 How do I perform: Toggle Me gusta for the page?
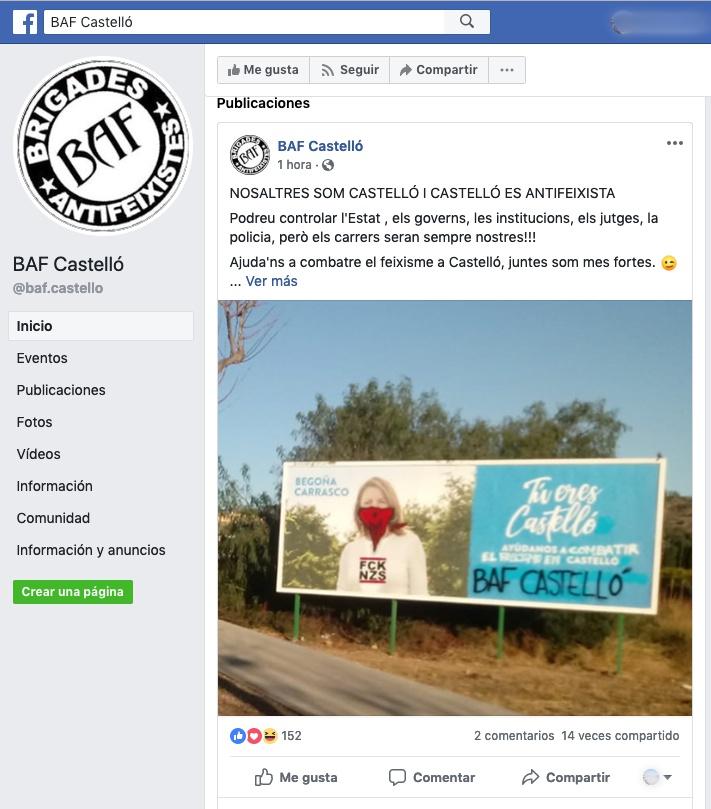263,70
